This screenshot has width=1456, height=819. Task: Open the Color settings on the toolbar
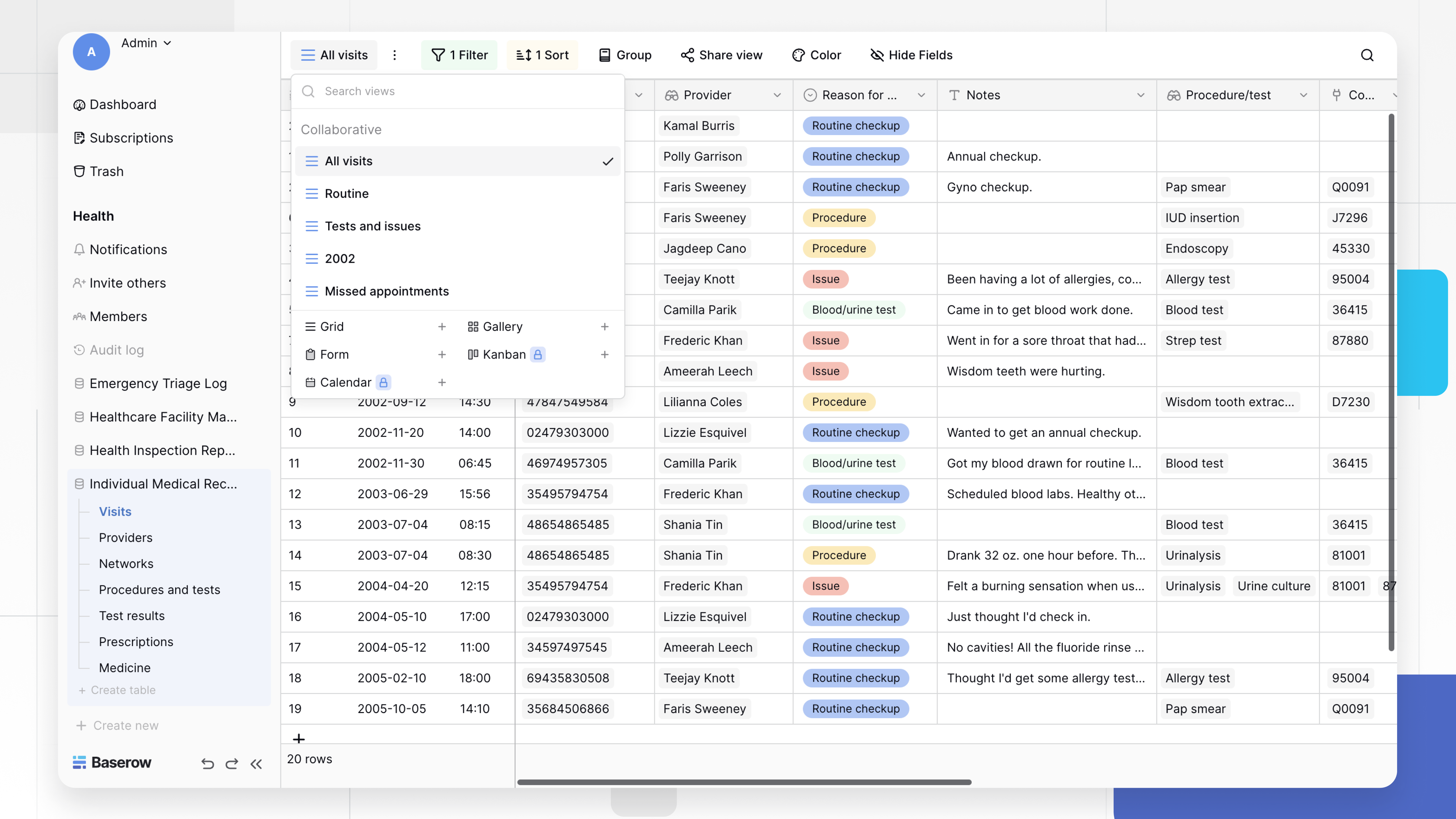816,55
